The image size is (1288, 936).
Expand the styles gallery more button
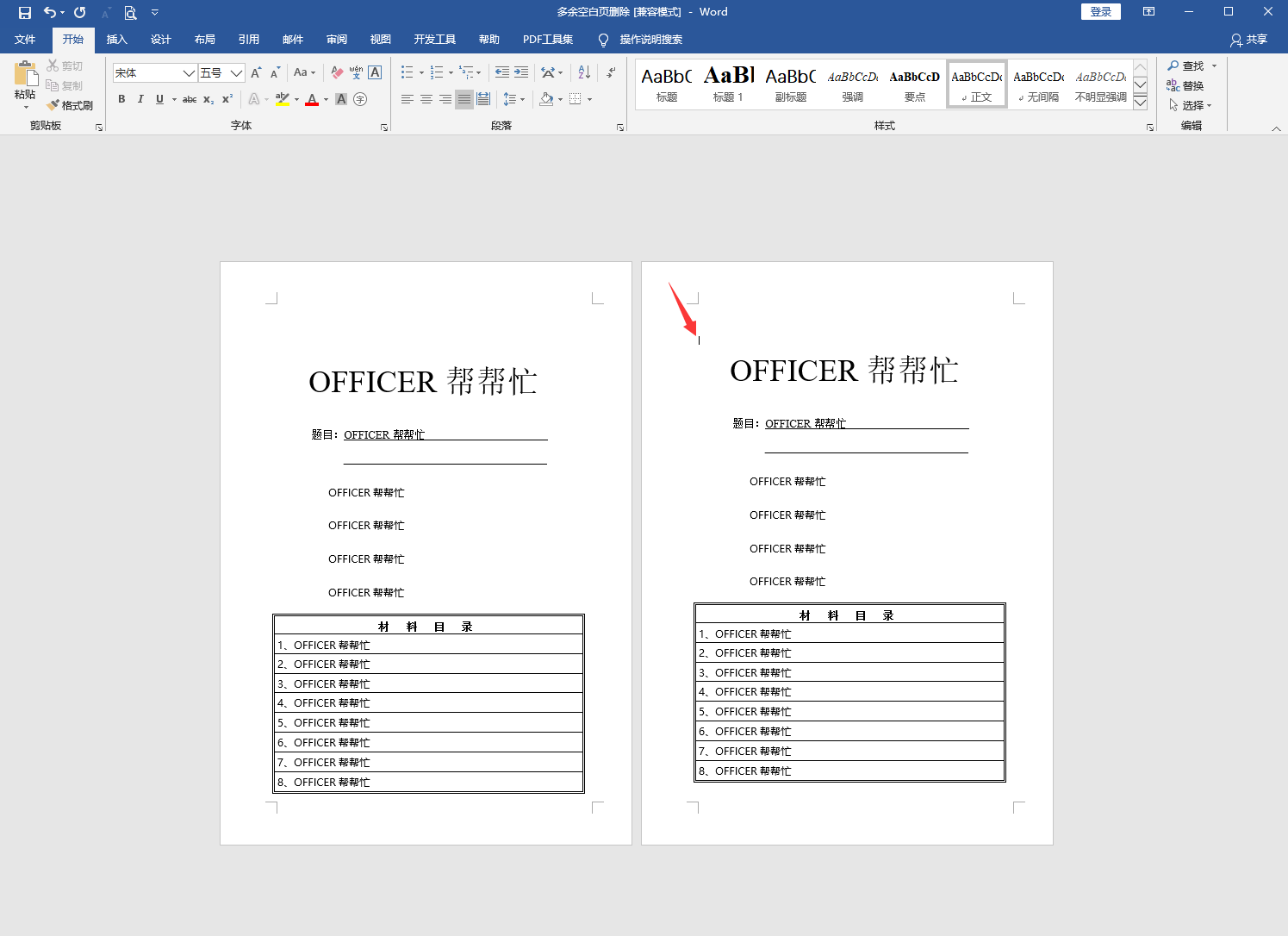tap(1140, 102)
